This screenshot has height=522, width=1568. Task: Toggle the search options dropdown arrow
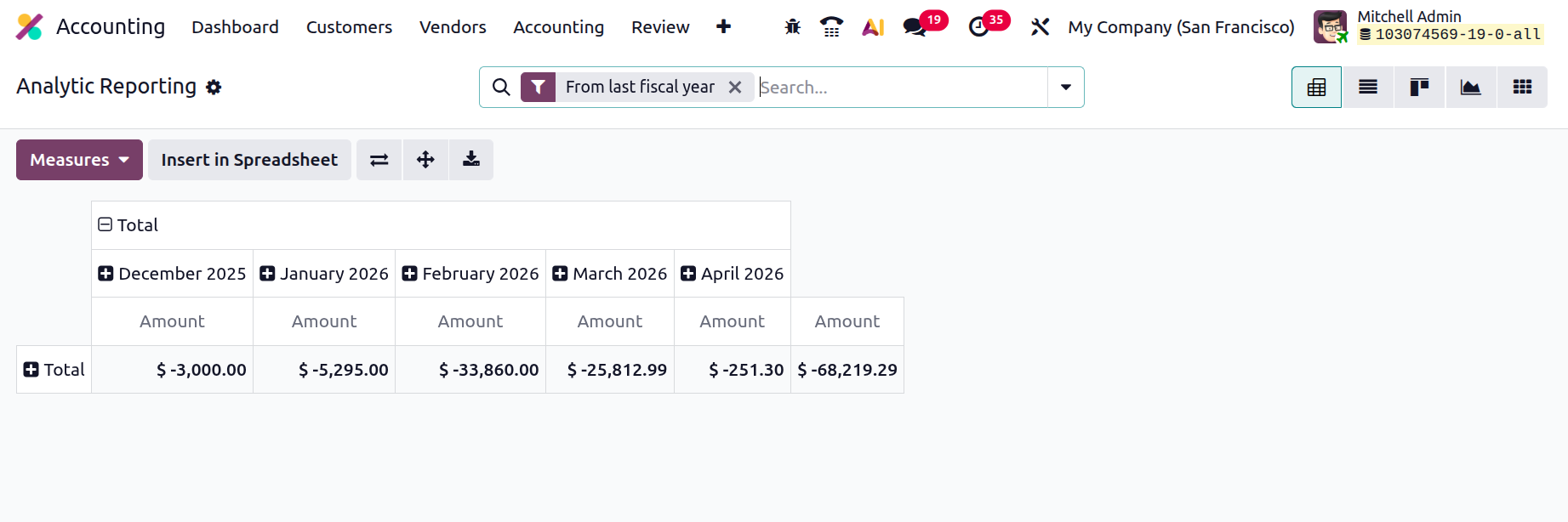point(1065,87)
